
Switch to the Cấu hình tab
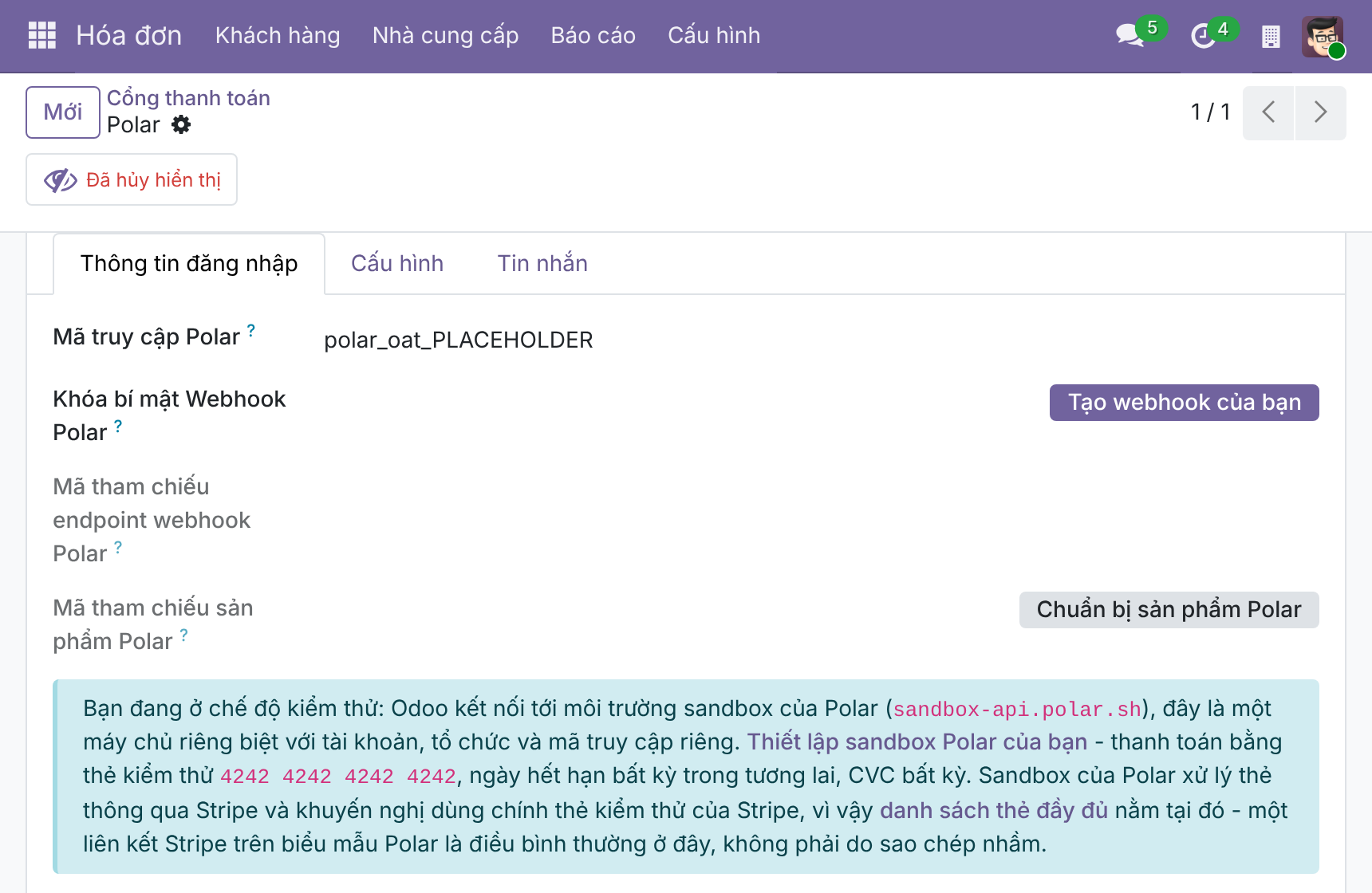click(x=397, y=264)
